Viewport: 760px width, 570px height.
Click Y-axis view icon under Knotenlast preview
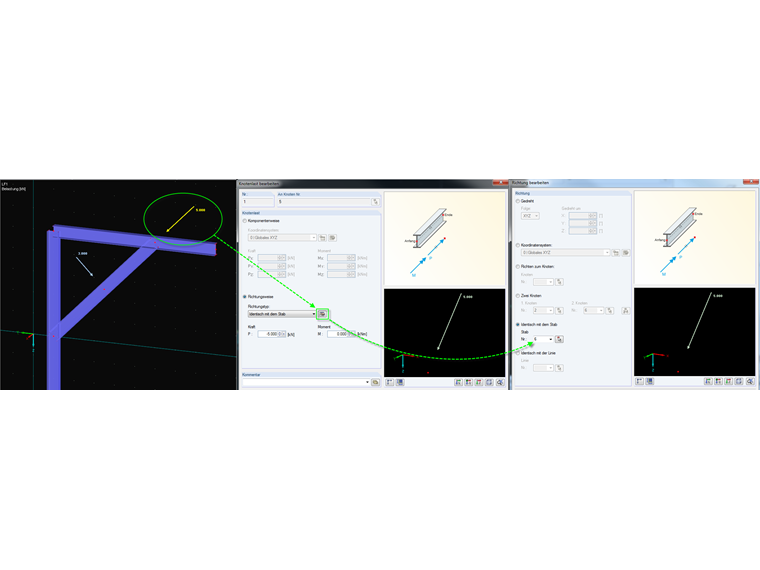coord(468,382)
